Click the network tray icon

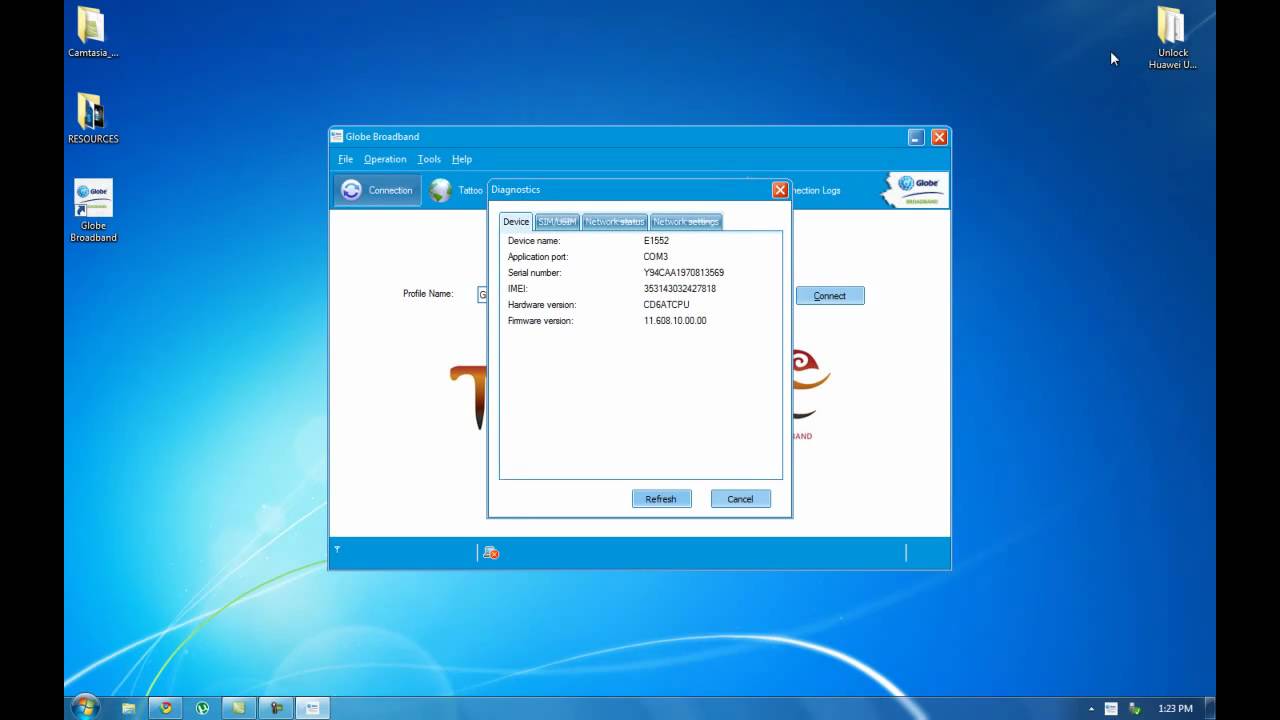tap(1134, 709)
